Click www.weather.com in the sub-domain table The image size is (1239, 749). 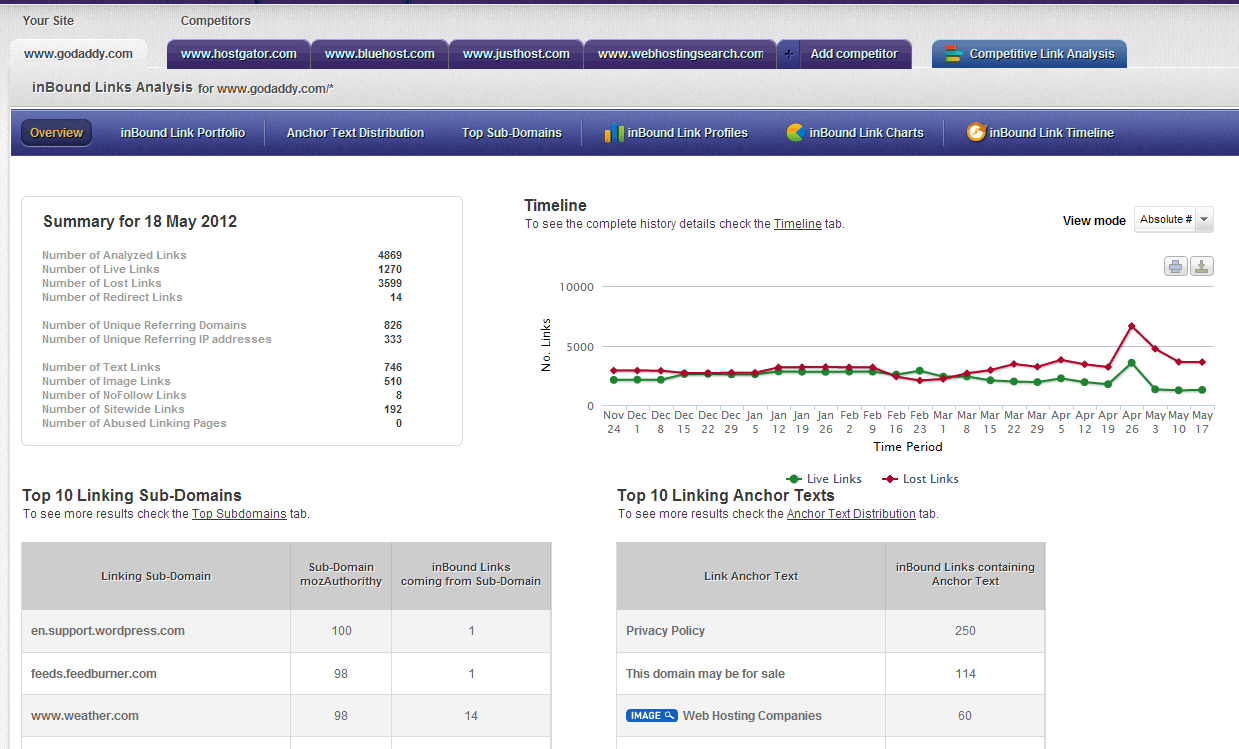click(85, 716)
